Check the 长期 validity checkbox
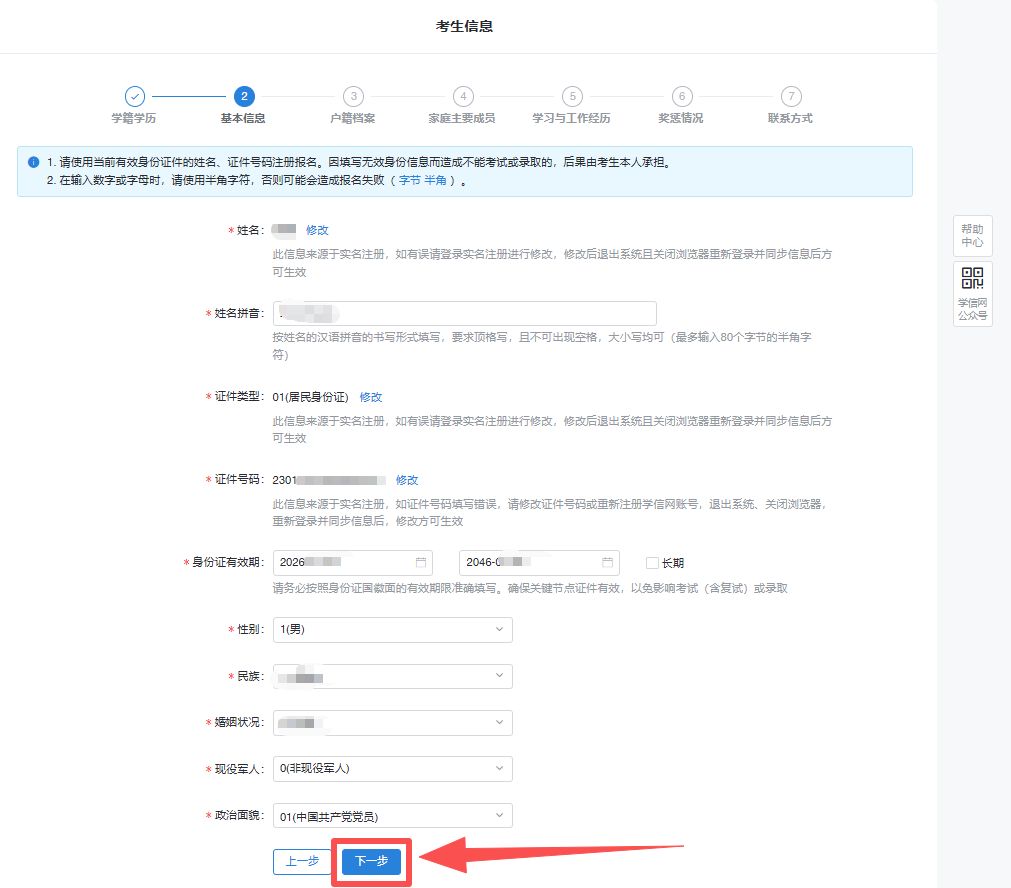1011x888 pixels. 652,563
